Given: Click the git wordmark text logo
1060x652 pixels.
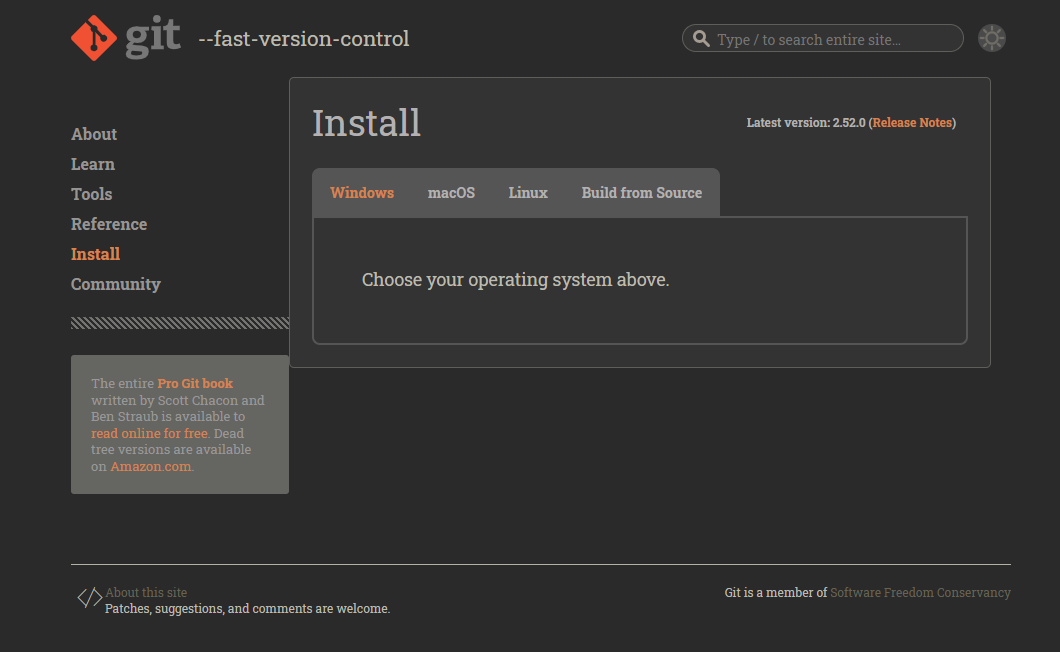Looking at the screenshot, I should click(153, 38).
